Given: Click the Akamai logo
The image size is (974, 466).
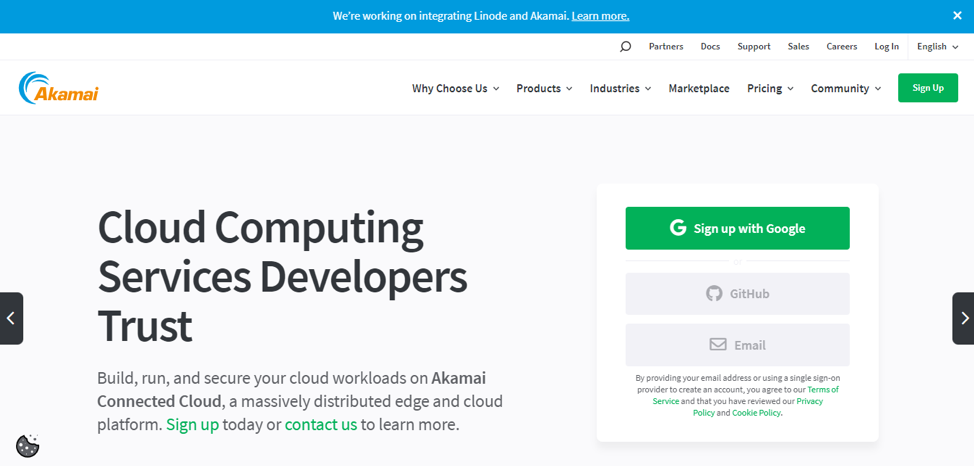Looking at the screenshot, I should [x=58, y=88].
